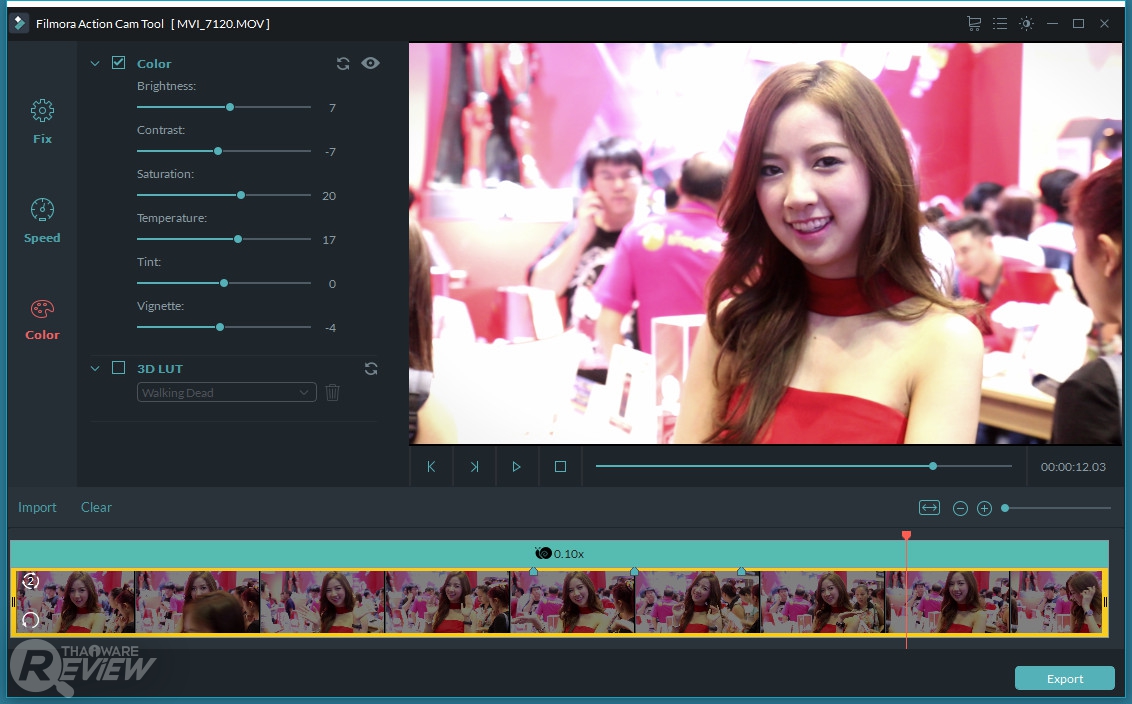Adjust the Brightness slider
This screenshot has height=704, width=1132.
pos(224,107)
